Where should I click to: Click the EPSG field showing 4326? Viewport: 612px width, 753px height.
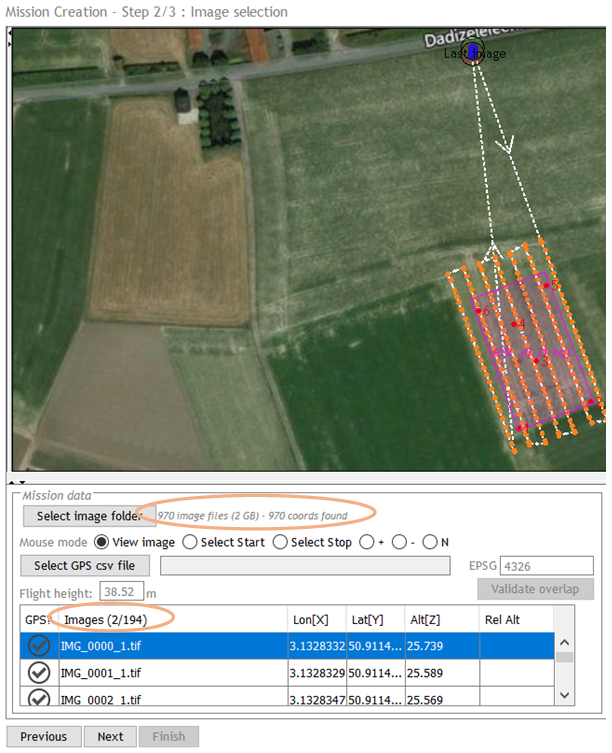click(547, 566)
